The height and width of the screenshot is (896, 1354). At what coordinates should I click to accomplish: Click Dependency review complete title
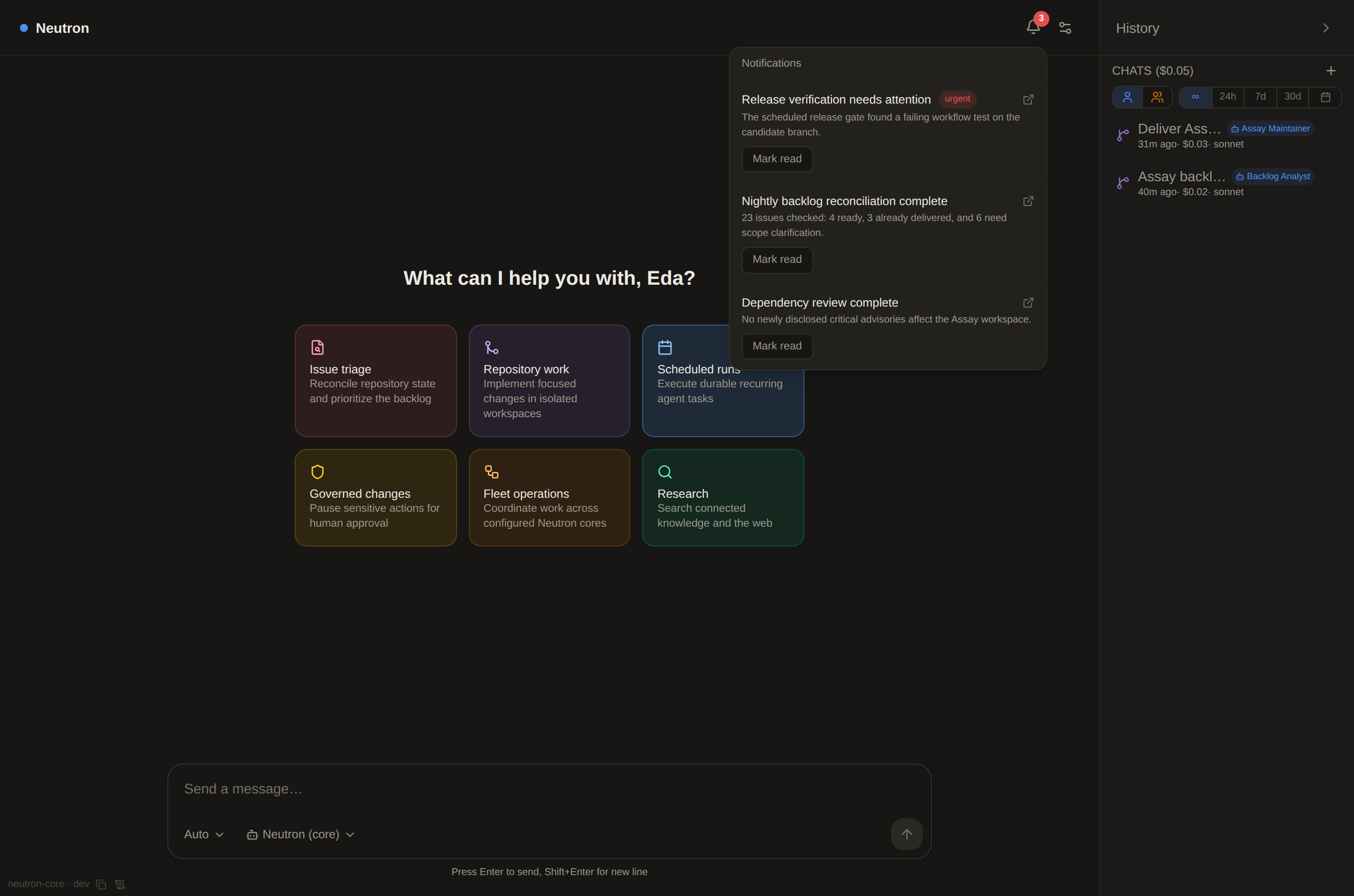[x=819, y=302]
